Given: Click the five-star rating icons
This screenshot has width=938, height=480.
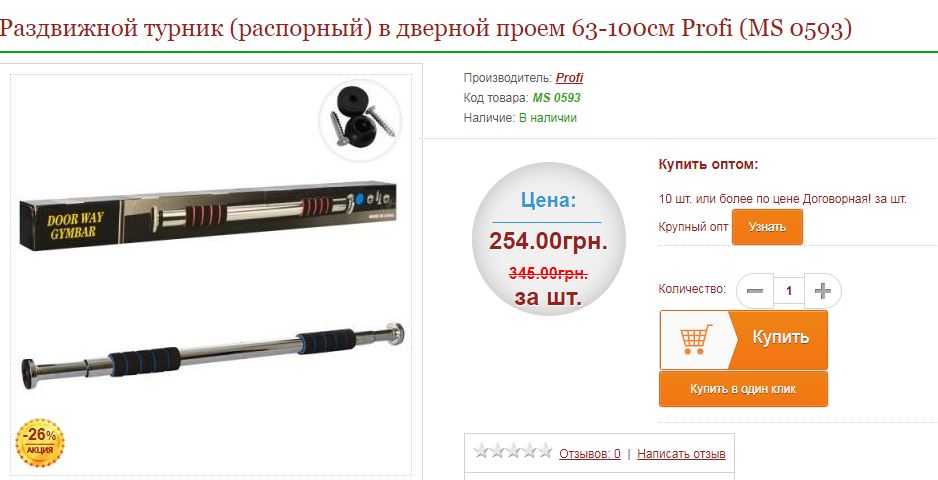Looking at the screenshot, I should tap(512, 451).
